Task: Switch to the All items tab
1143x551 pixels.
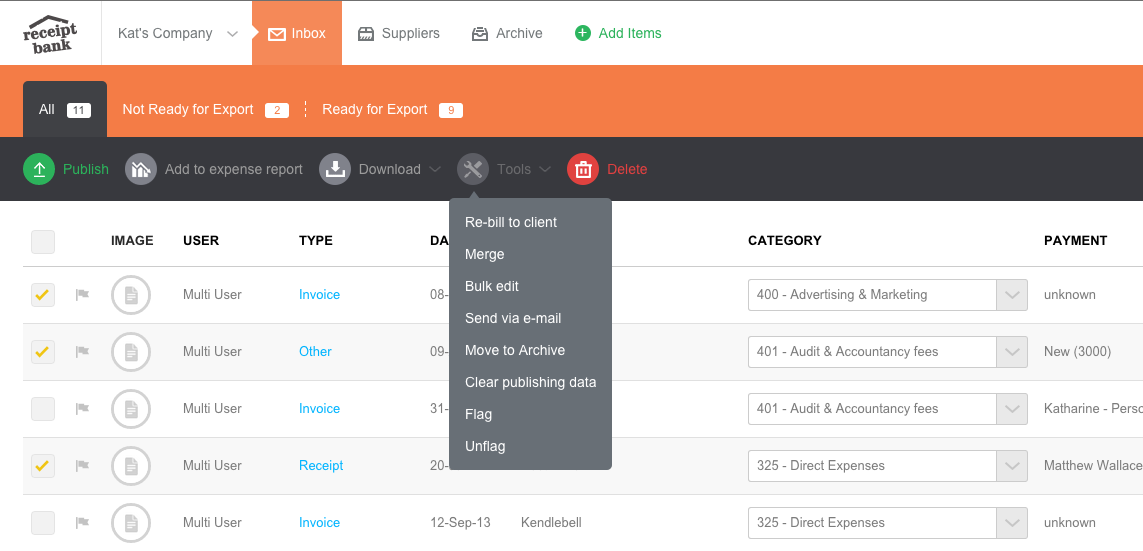Action: [x=65, y=109]
